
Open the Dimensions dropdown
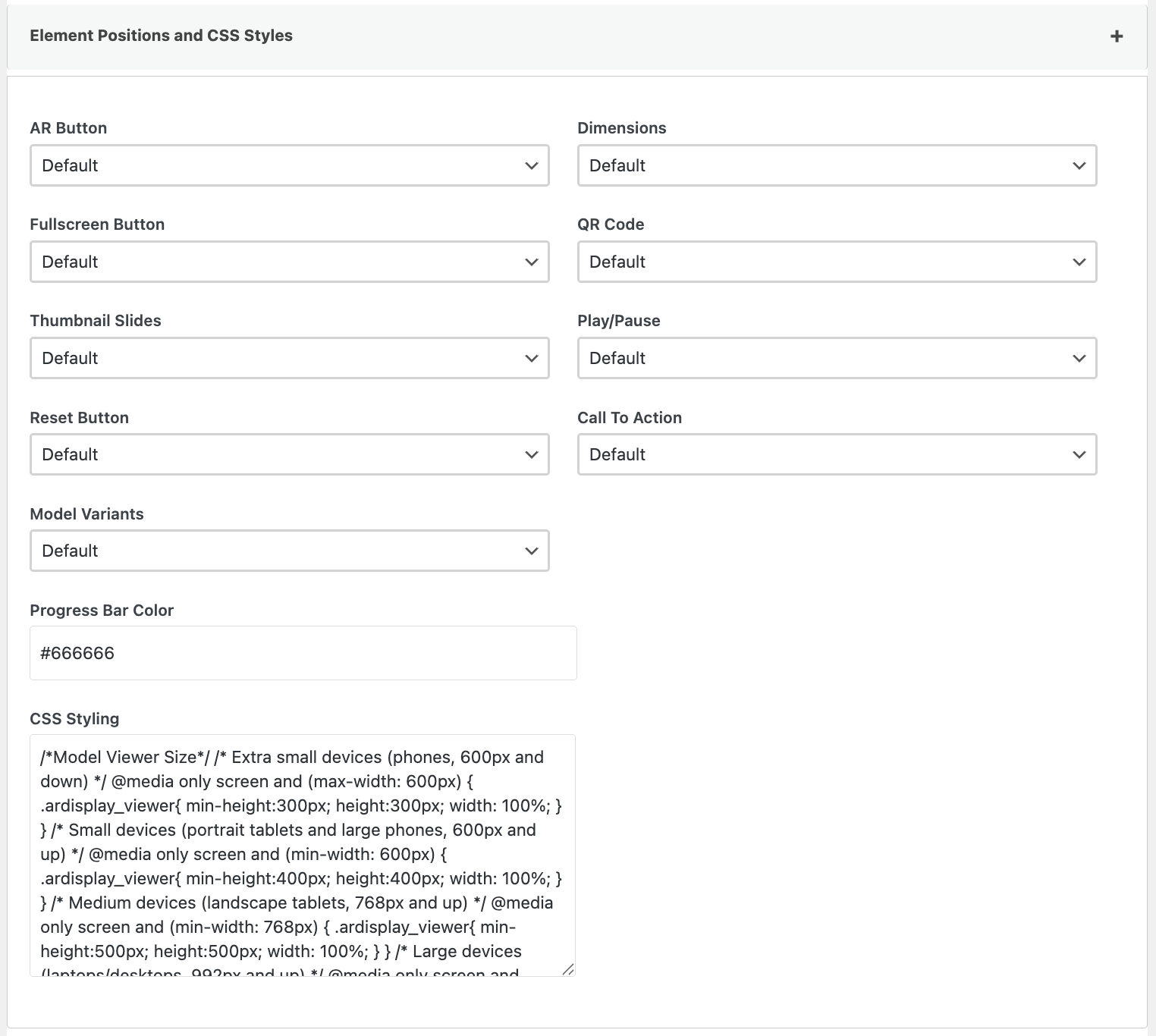pyautogui.click(x=837, y=165)
